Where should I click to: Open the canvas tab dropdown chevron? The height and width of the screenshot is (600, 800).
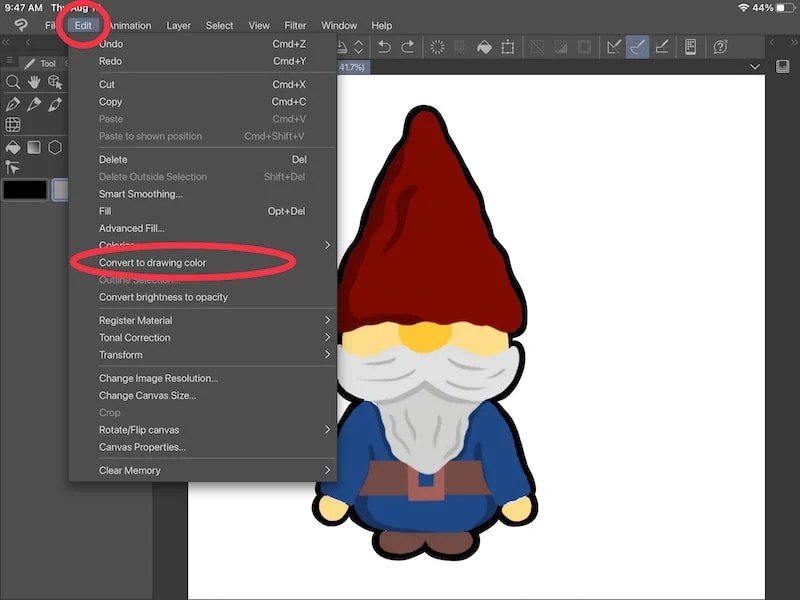[x=756, y=64]
